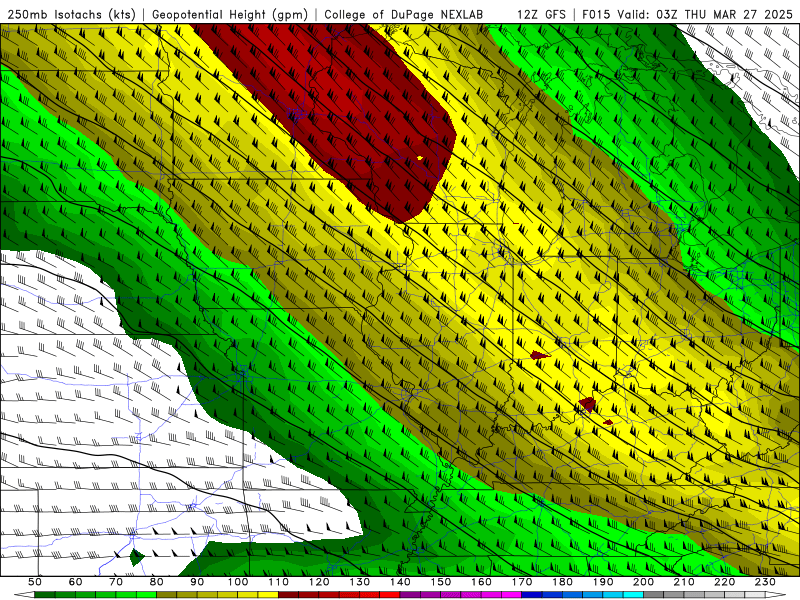Pick the bright yellow swatch just before 110

[x=268, y=595]
